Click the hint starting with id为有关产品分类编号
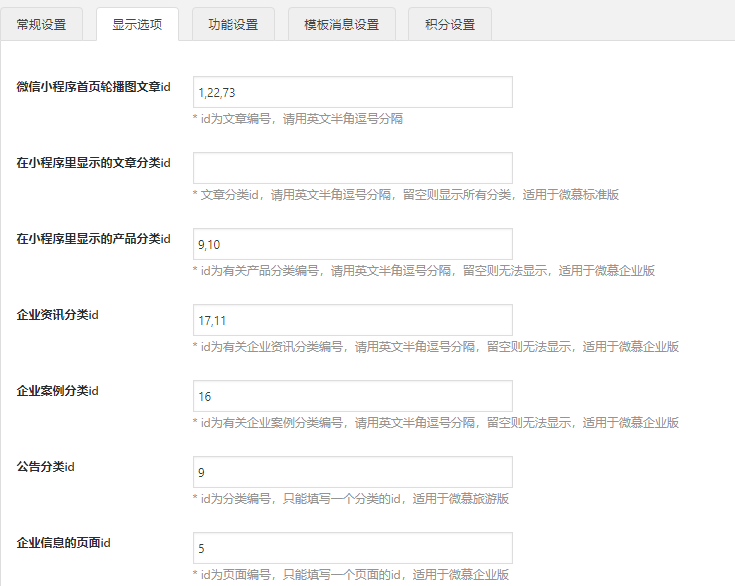Image resolution: width=735 pixels, height=586 pixels. 424,270
